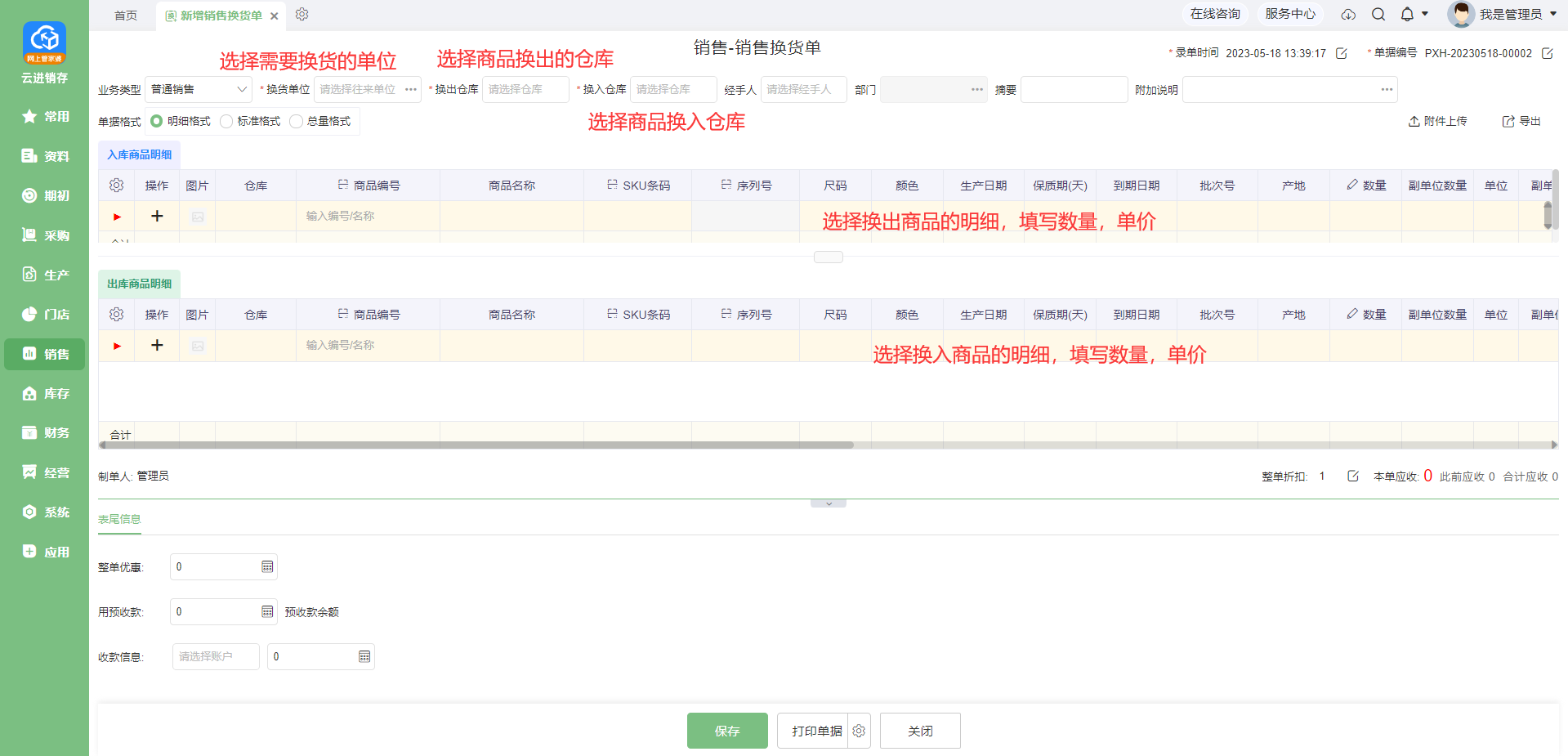This screenshot has height=756, width=1568.
Task: Click the 导出 export button
Action: [1521, 121]
